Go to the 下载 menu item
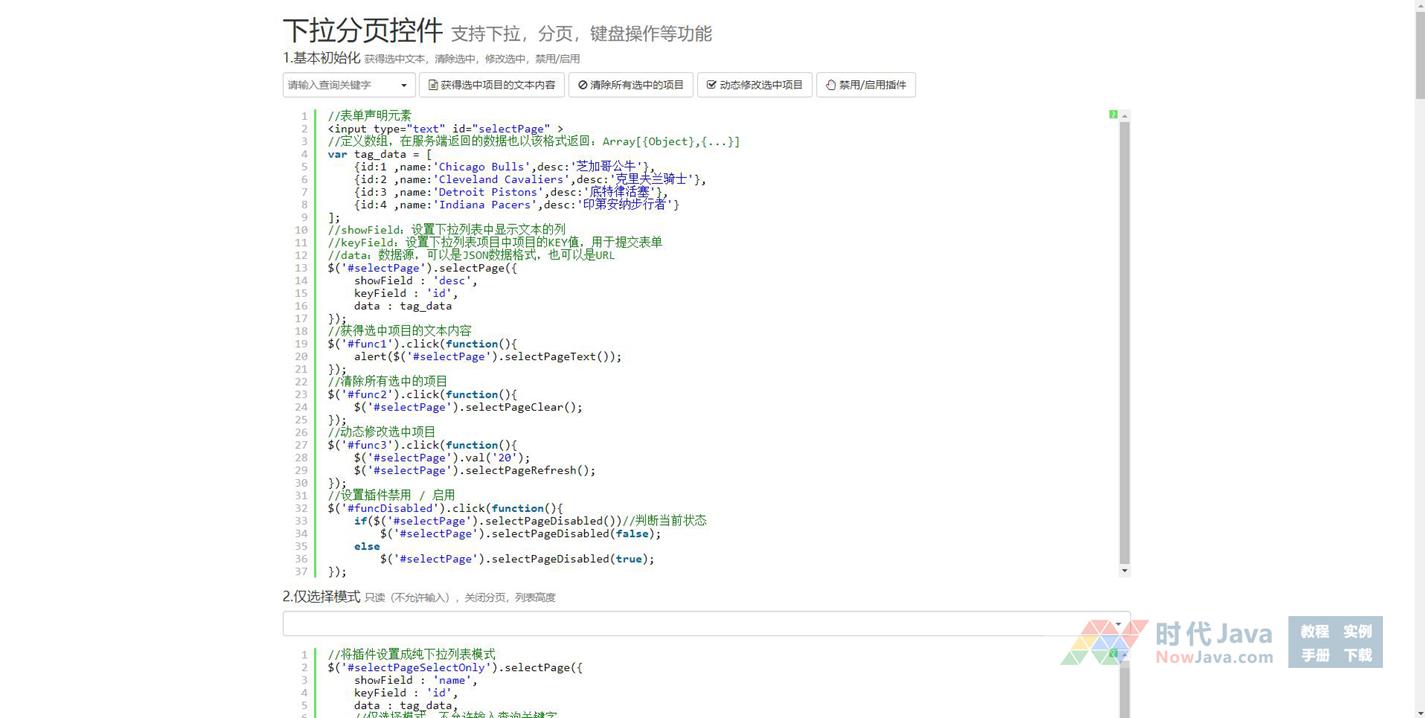 click(1357, 655)
